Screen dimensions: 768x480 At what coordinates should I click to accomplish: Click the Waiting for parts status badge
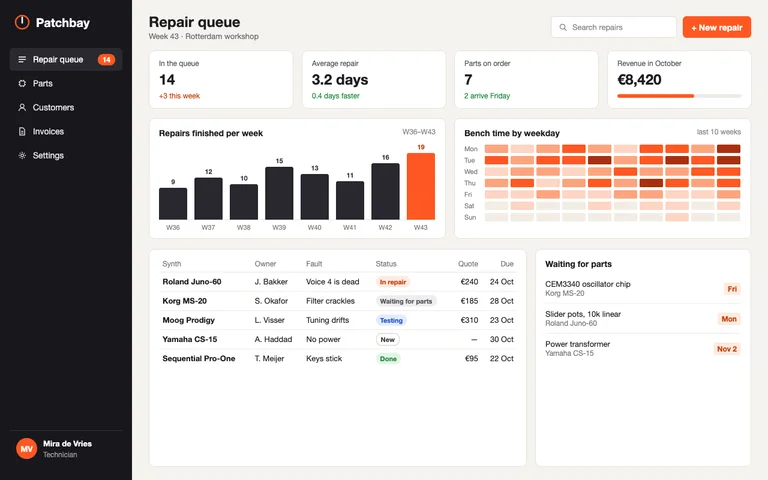pyautogui.click(x=406, y=301)
